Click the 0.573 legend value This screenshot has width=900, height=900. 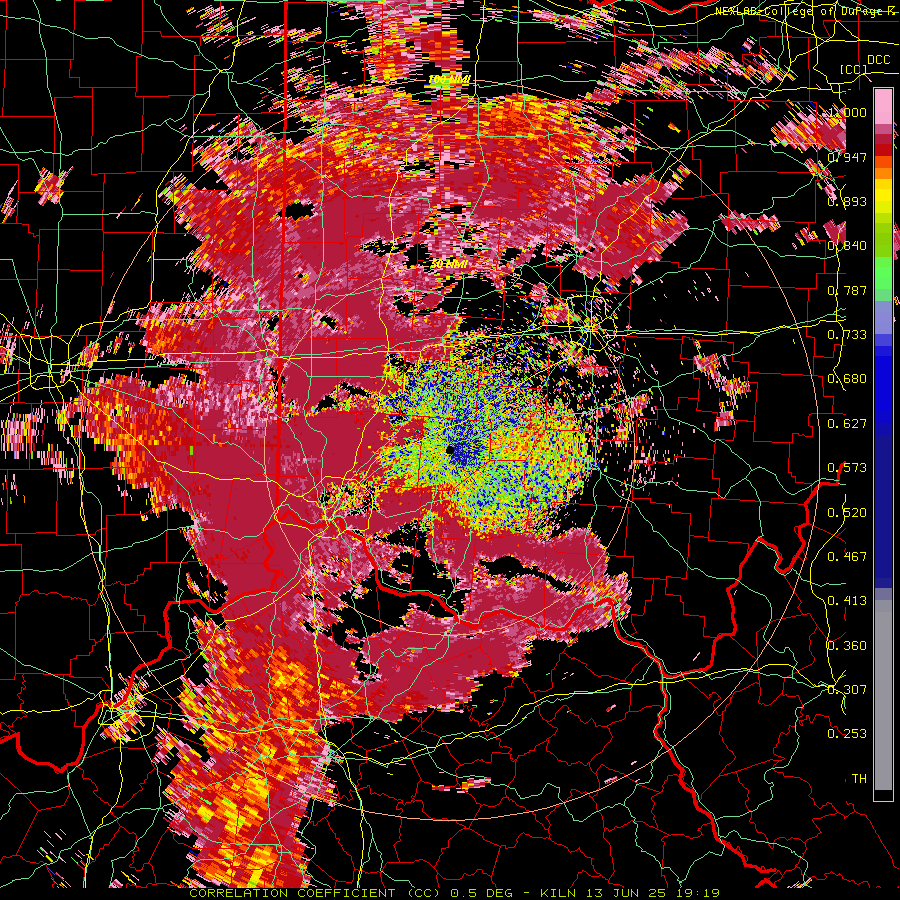click(x=847, y=468)
